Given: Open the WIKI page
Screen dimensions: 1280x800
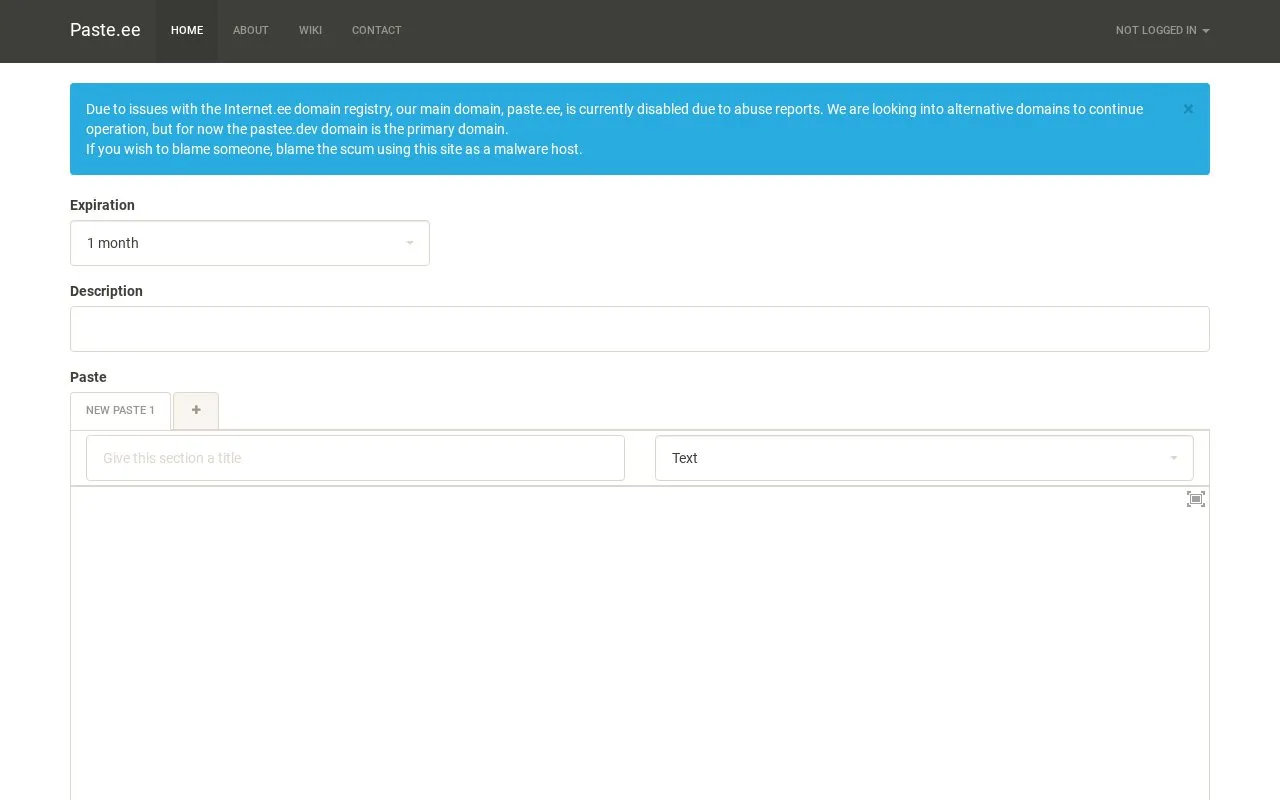Looking at the screenshot, I should (310, 30).
